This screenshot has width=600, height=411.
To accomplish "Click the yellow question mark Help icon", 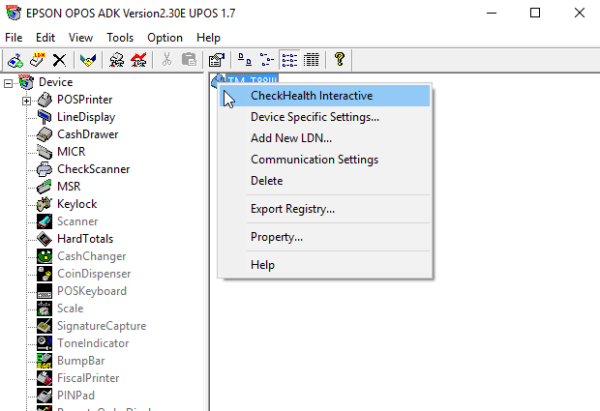I will tap(340, 61).
